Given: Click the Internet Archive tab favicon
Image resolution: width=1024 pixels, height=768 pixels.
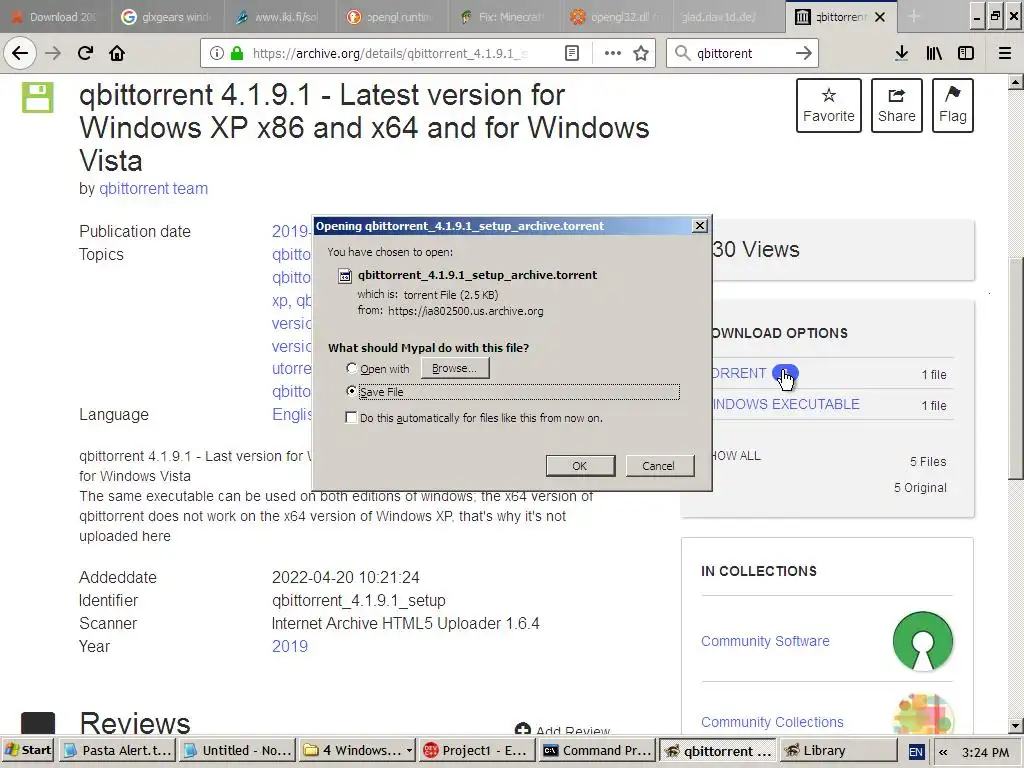Looking at the screenshot, I should tap(803, 17).
